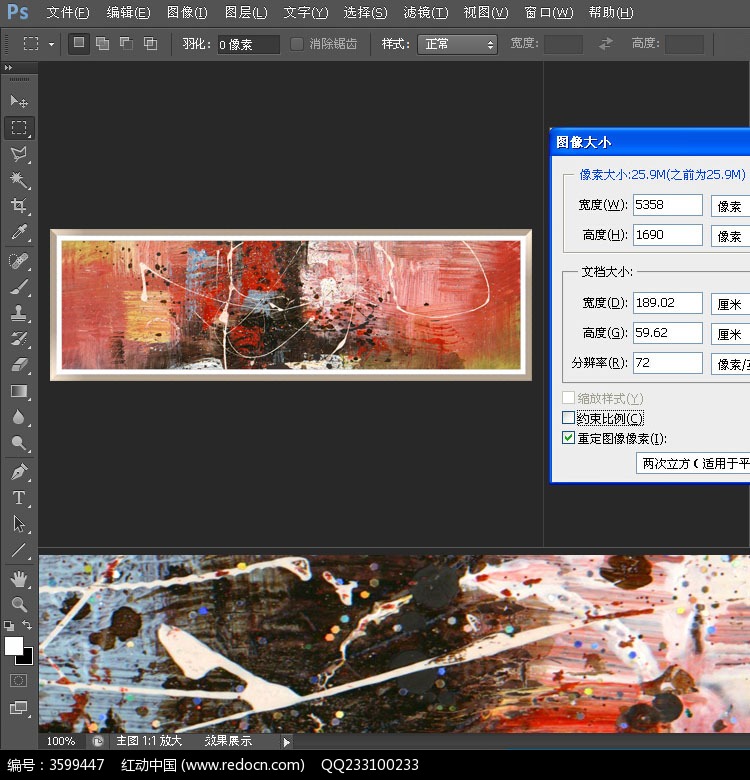
Task: Uncheck the 重定图像像素 checkbox
Action: tap(568, 438)
